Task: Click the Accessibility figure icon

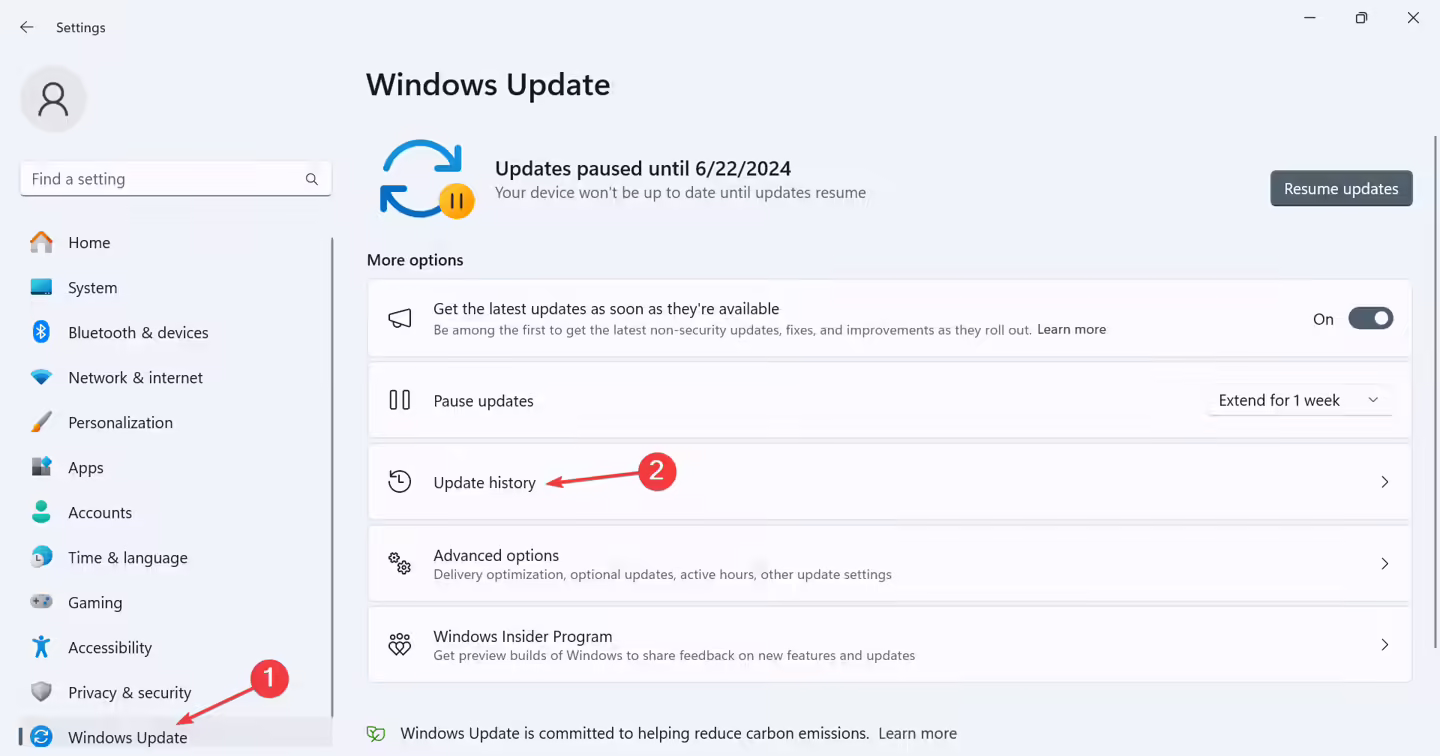Action: coord(41,647)
